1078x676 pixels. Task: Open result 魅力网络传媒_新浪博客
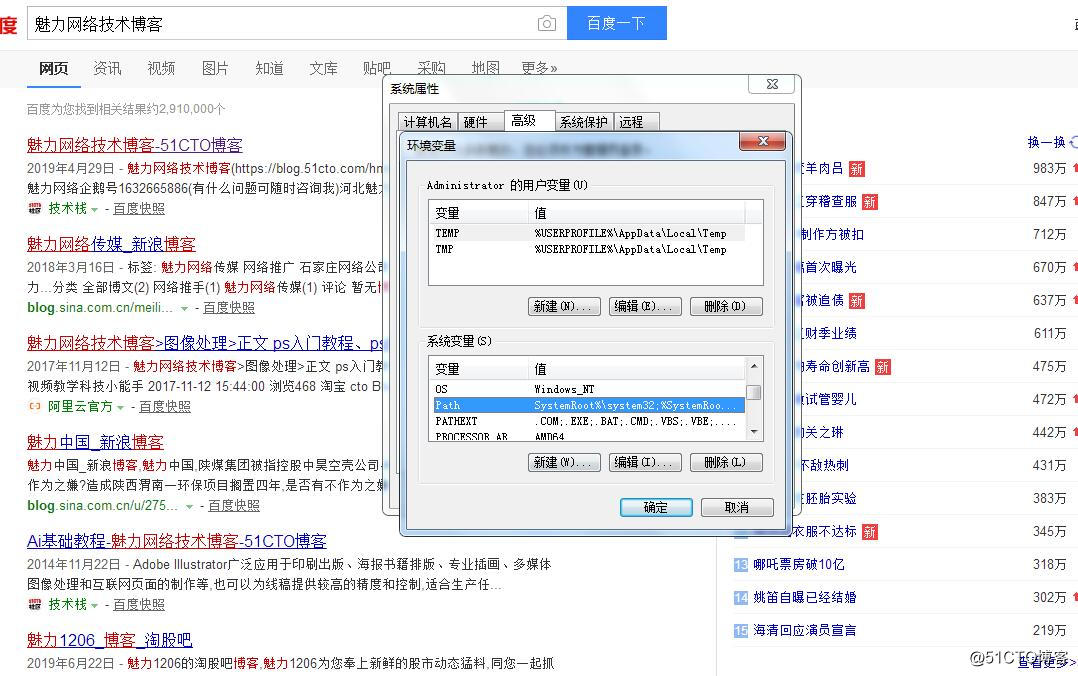(111, 244)
